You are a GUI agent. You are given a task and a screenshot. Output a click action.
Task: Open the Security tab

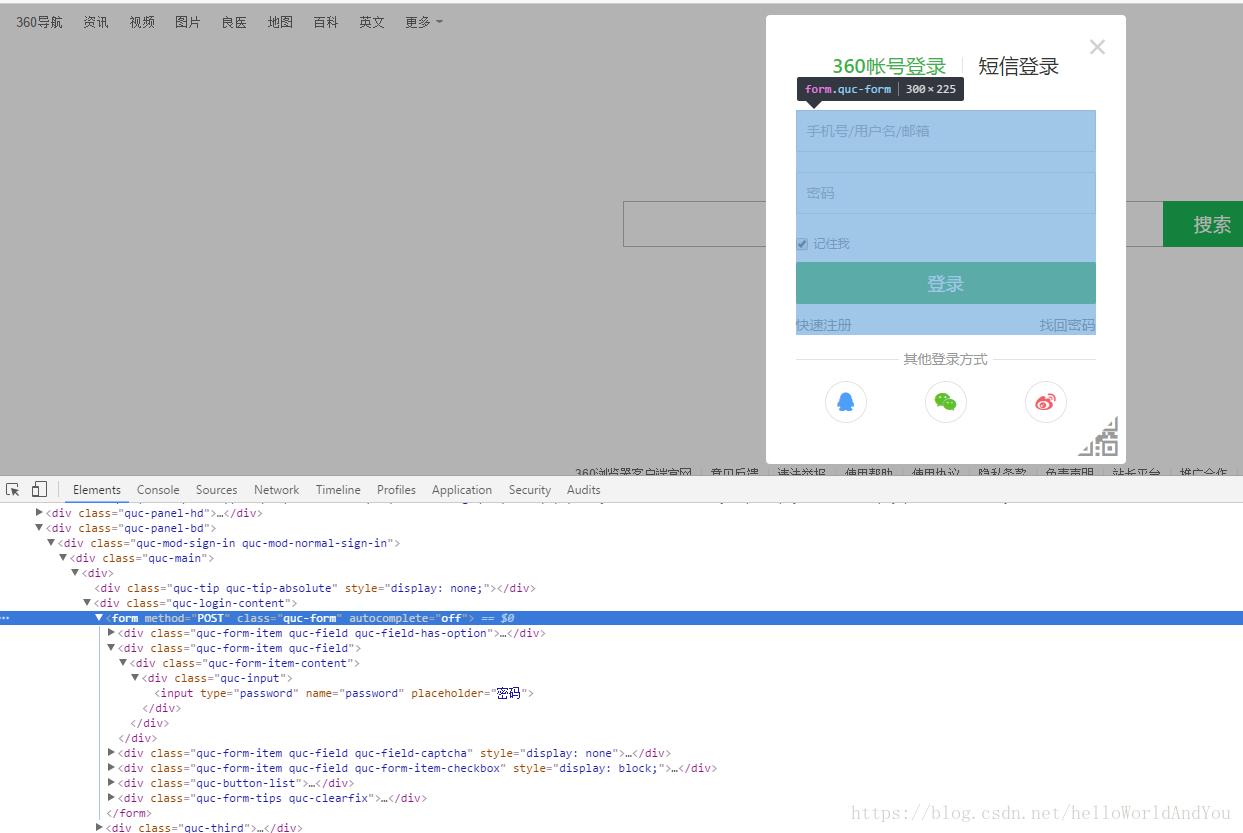530,490
